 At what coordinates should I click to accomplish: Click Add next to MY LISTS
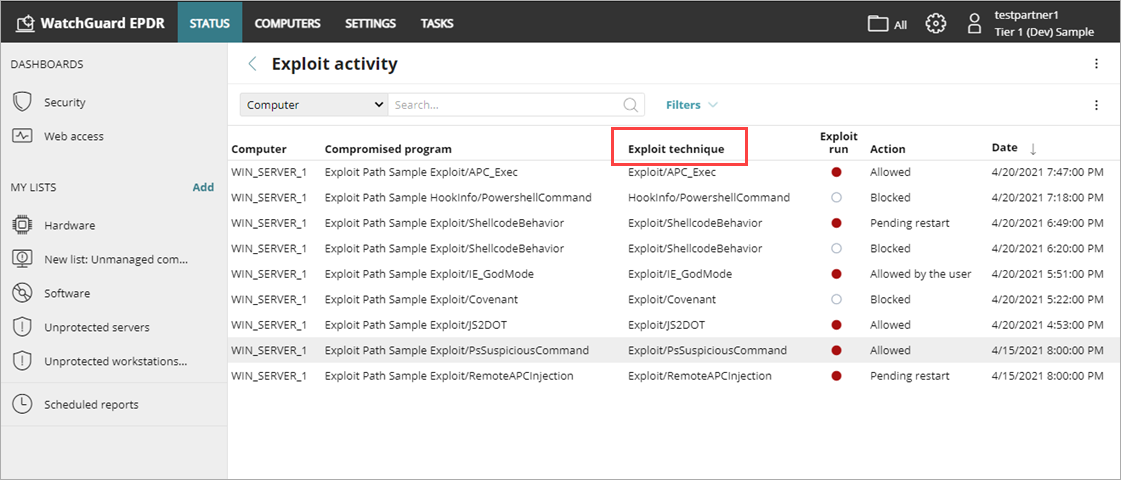[x=203, y=187]
